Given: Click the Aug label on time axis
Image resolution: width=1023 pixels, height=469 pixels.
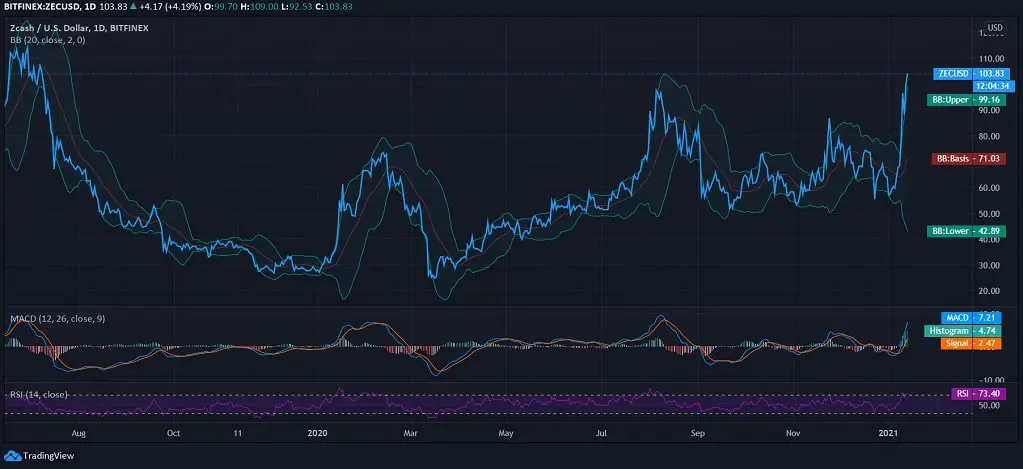Looking at the screenshot, I should (x=79, y=434).
